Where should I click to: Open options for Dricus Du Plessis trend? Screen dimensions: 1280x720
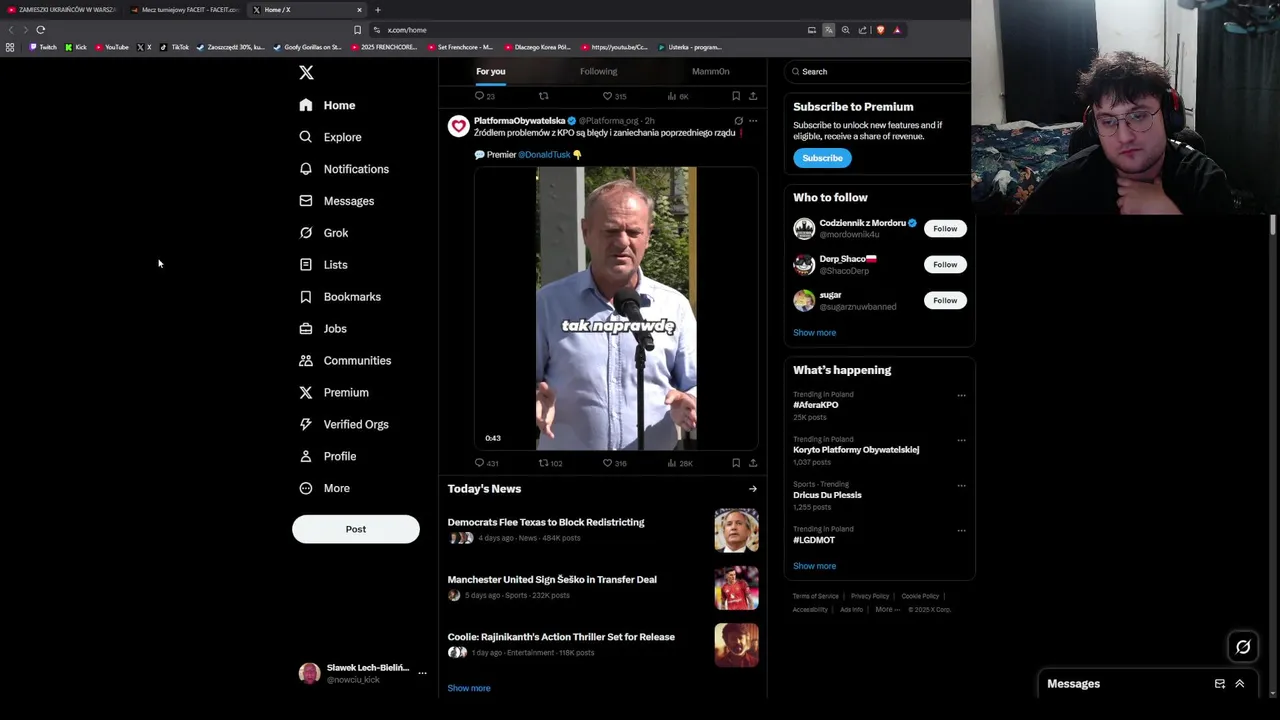[x=962, y=486]
